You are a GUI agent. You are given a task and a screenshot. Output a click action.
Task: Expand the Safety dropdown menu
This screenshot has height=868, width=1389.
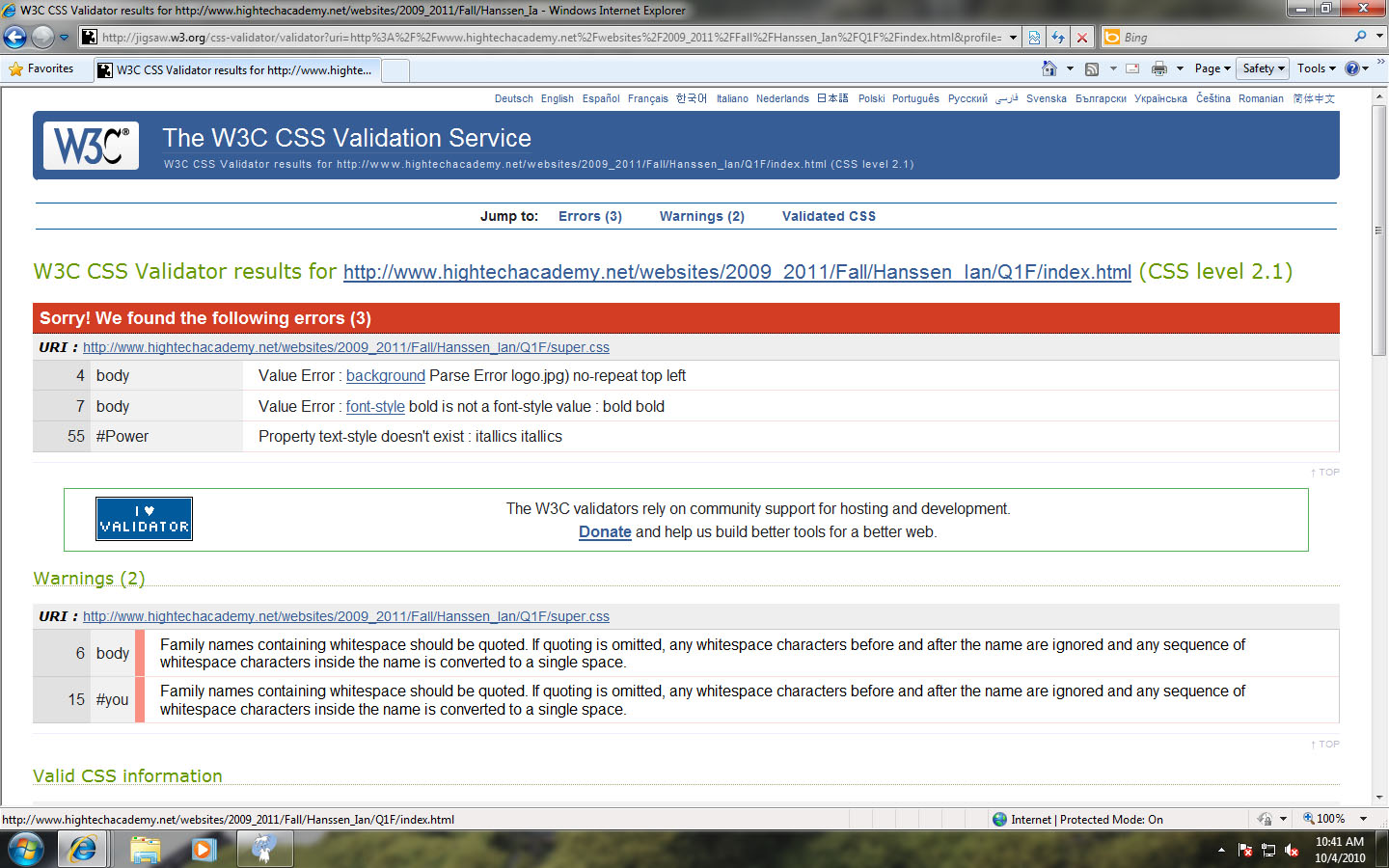pos(1264,68)
